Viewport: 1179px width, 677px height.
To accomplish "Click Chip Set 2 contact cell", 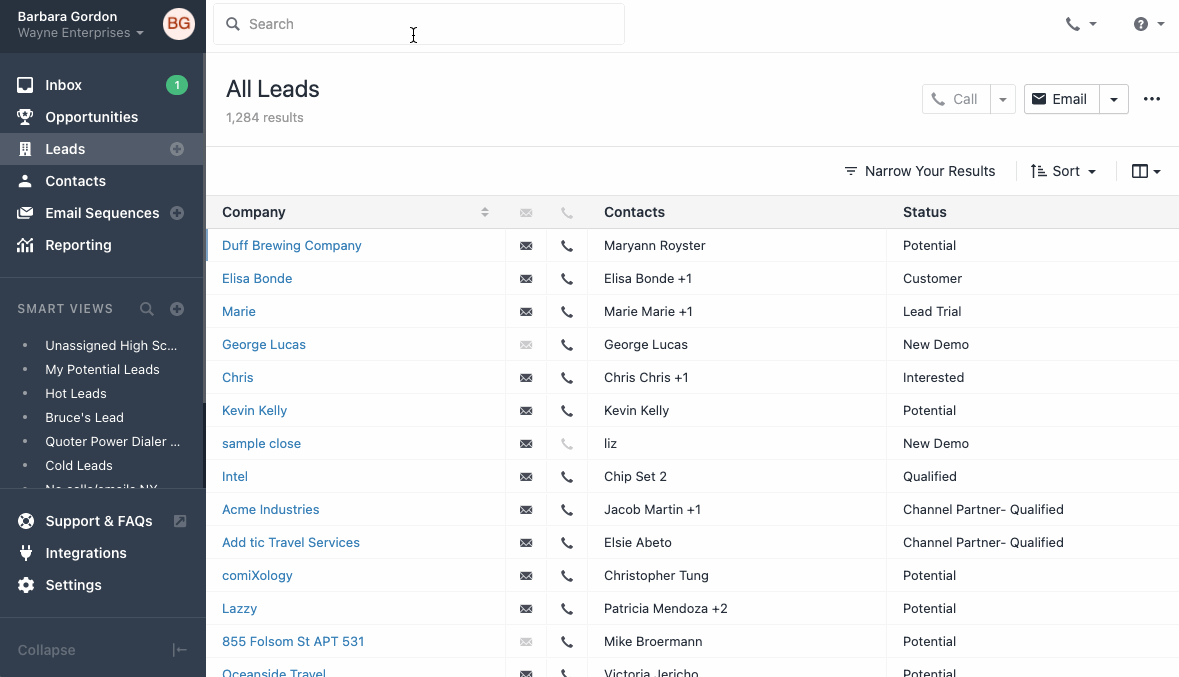I will pos(635,476).
